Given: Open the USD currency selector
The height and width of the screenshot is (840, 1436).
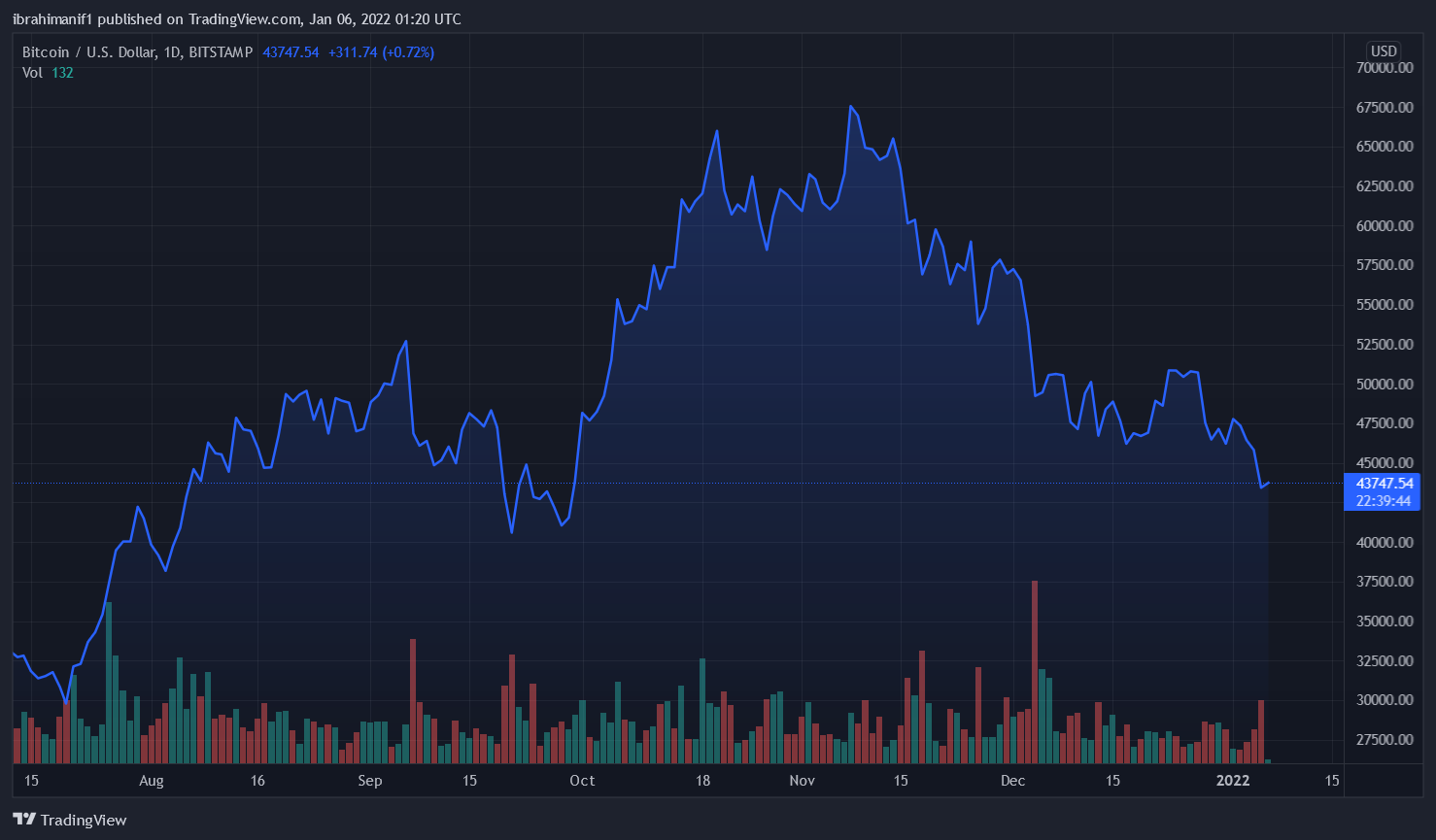Looking at the screenshot, I should coord(1384,51).
